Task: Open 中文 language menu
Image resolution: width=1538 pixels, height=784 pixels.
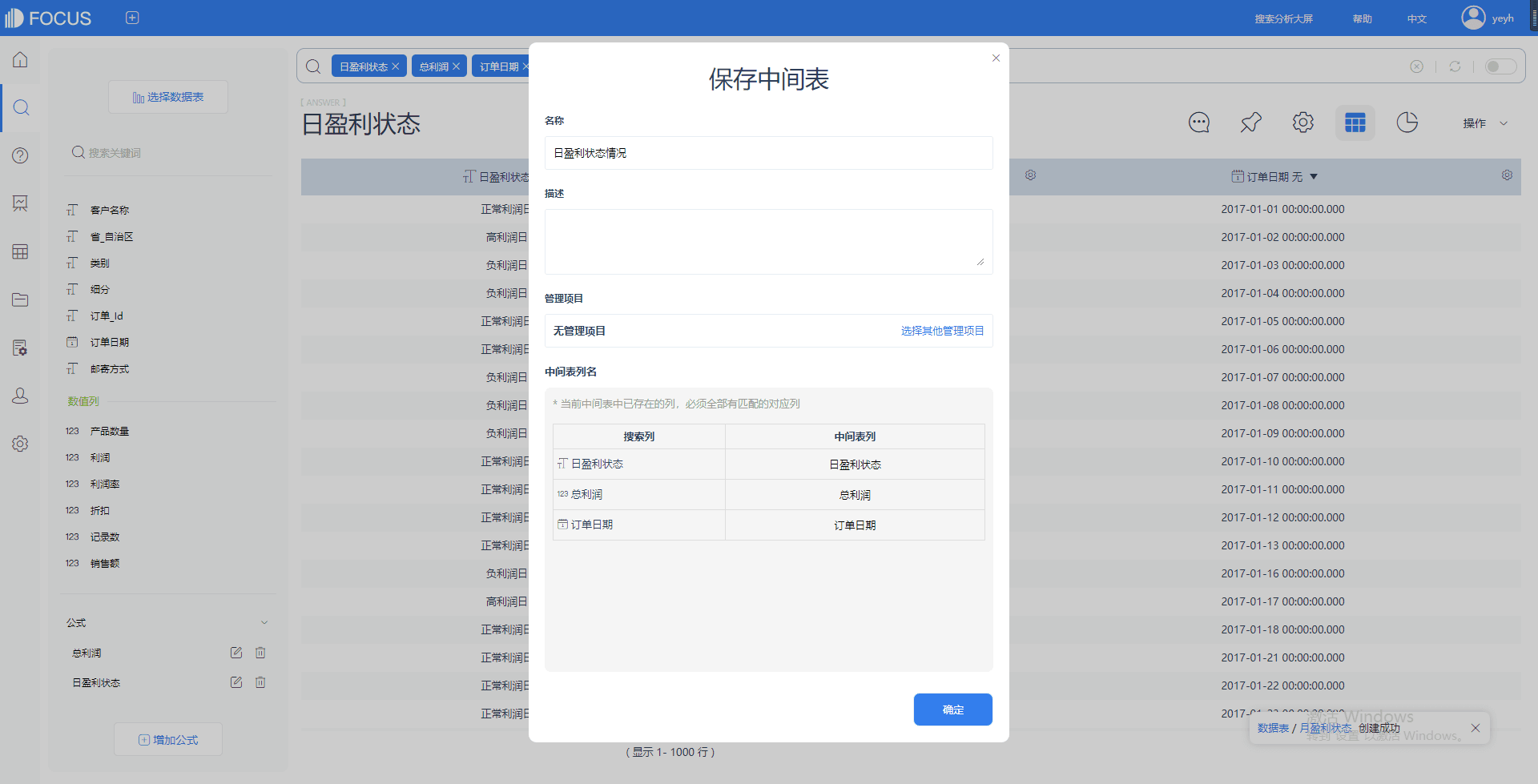Action: tap(1417, 18)
